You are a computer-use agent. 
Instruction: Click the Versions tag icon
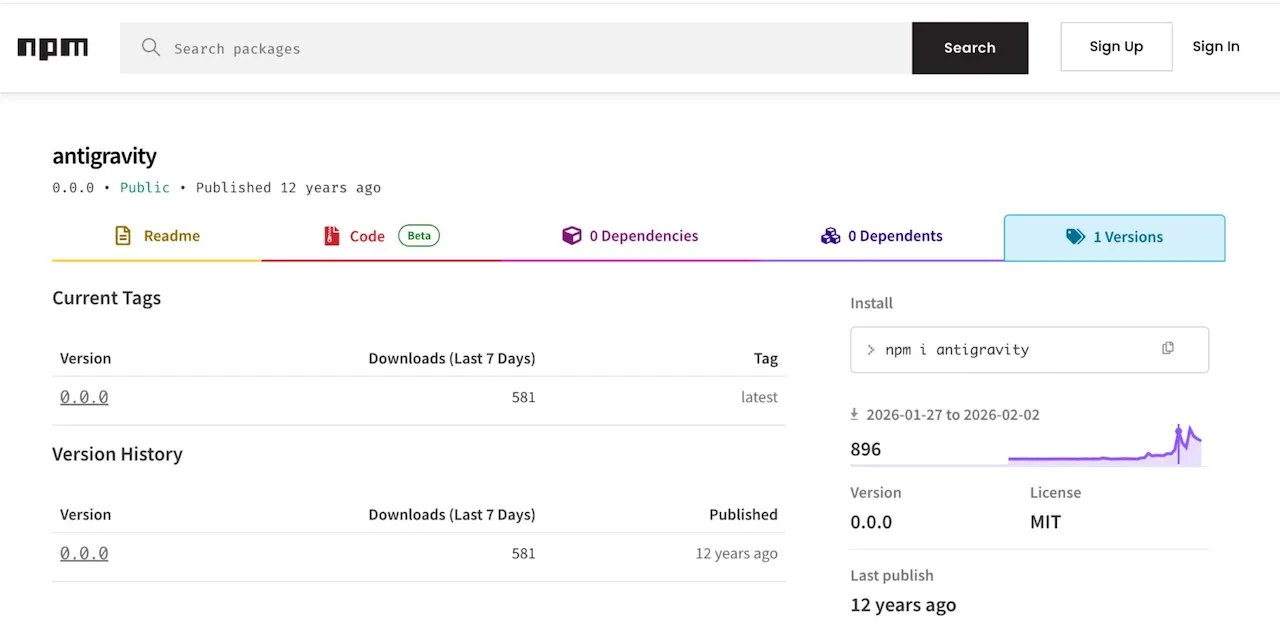click(1075, 237)
